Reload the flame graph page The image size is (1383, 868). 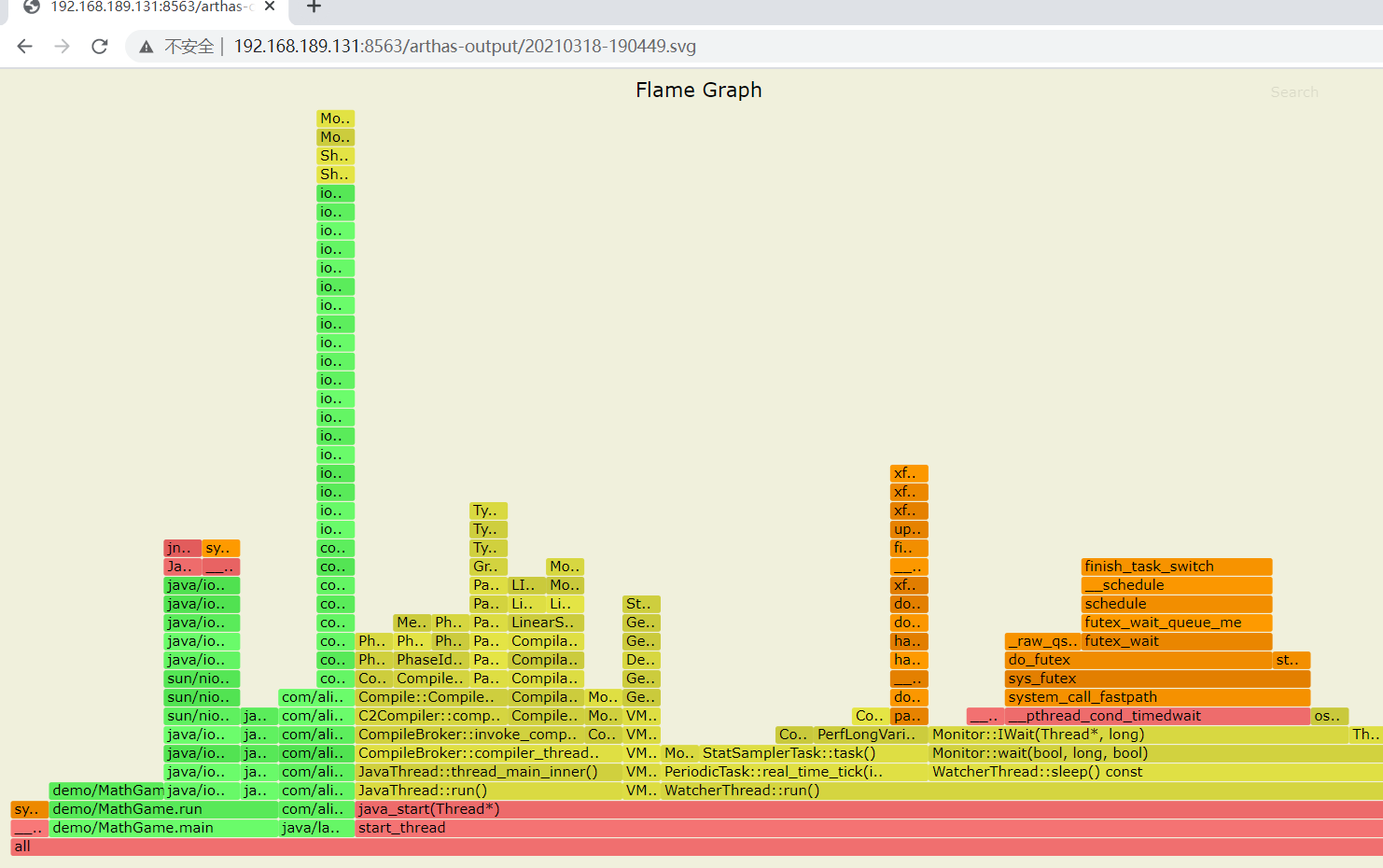point(99,46)
